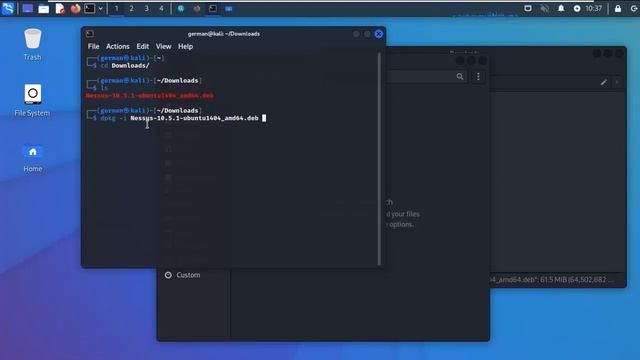
Task: Open the display settings tray icon
Action: (528, 8)
